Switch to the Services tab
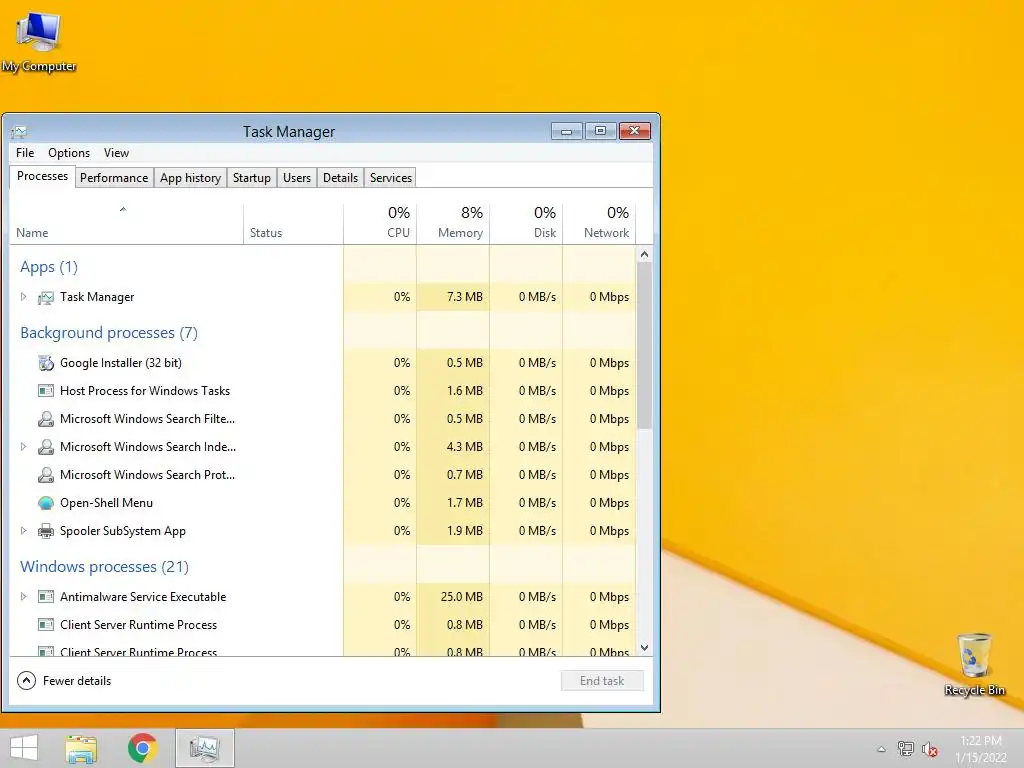The image size is (1024, 768). [x=391, y=178]
